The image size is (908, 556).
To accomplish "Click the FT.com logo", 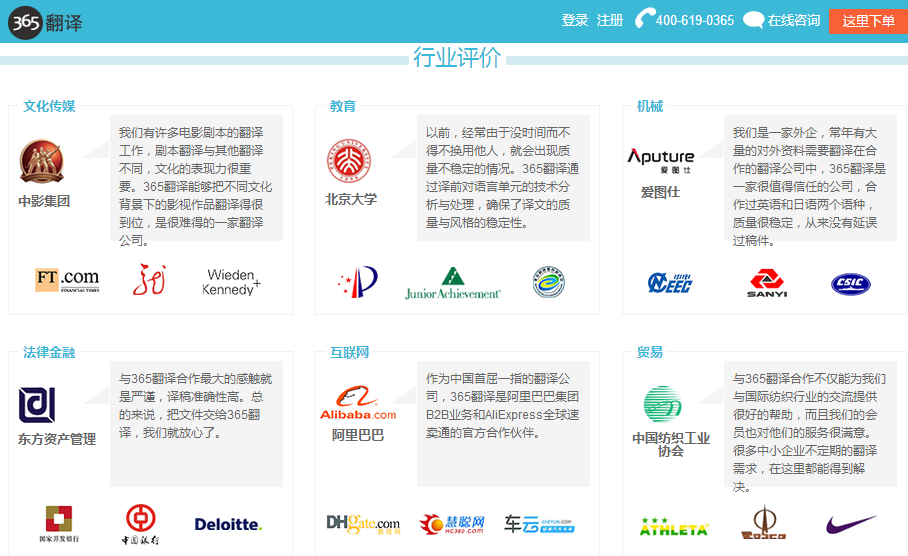I will tap(67, 280).
